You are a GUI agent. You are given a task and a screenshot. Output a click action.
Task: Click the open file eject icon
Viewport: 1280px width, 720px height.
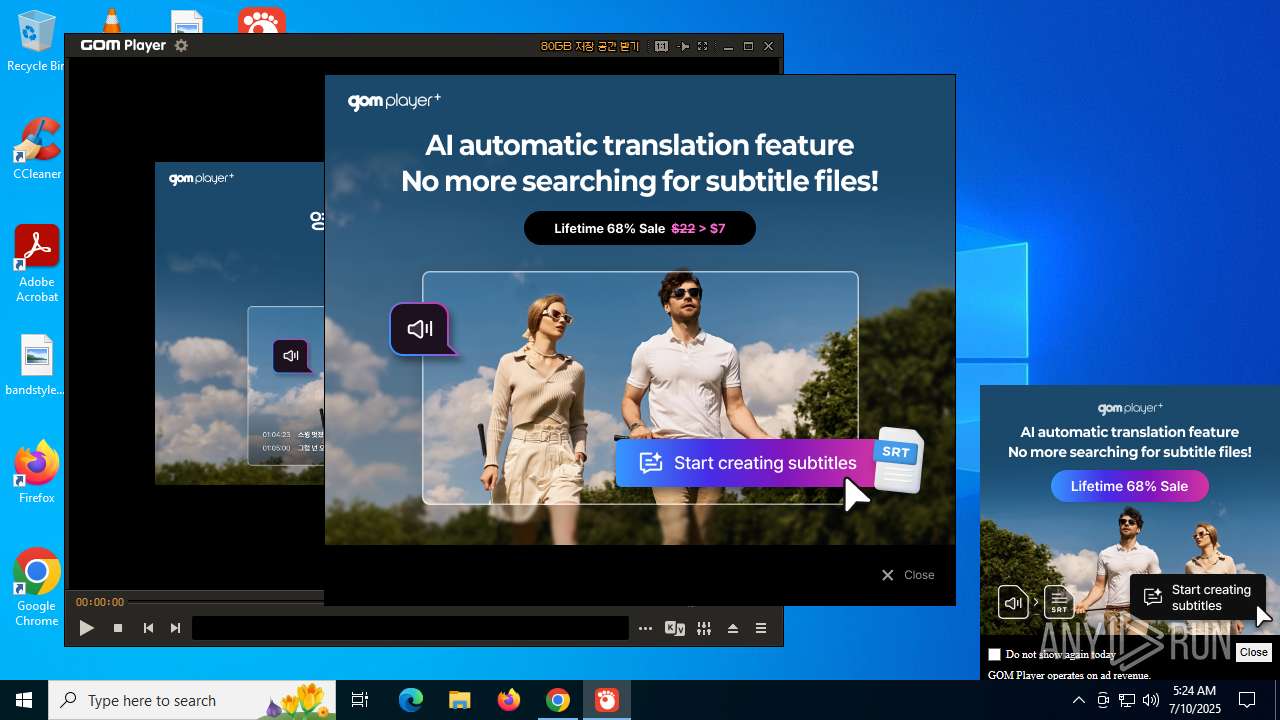click(733, 628)
